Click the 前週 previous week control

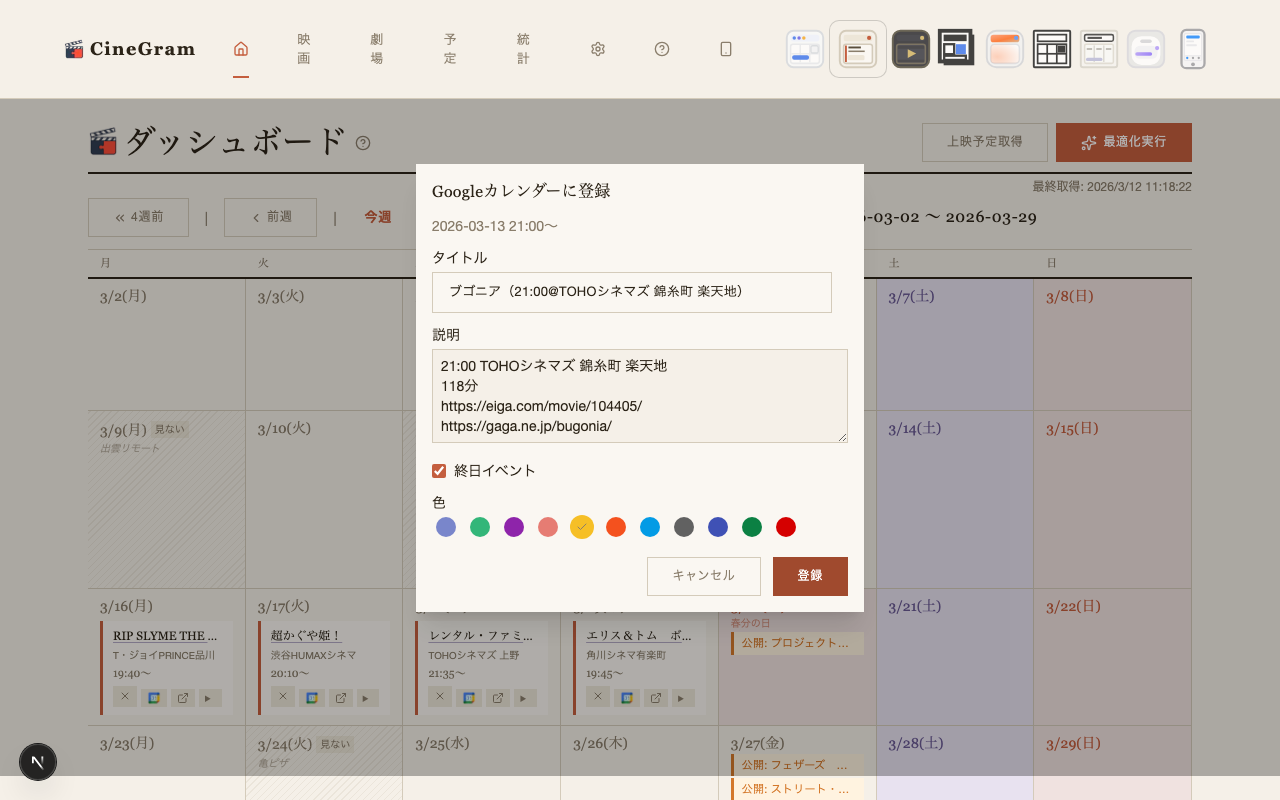270,216
